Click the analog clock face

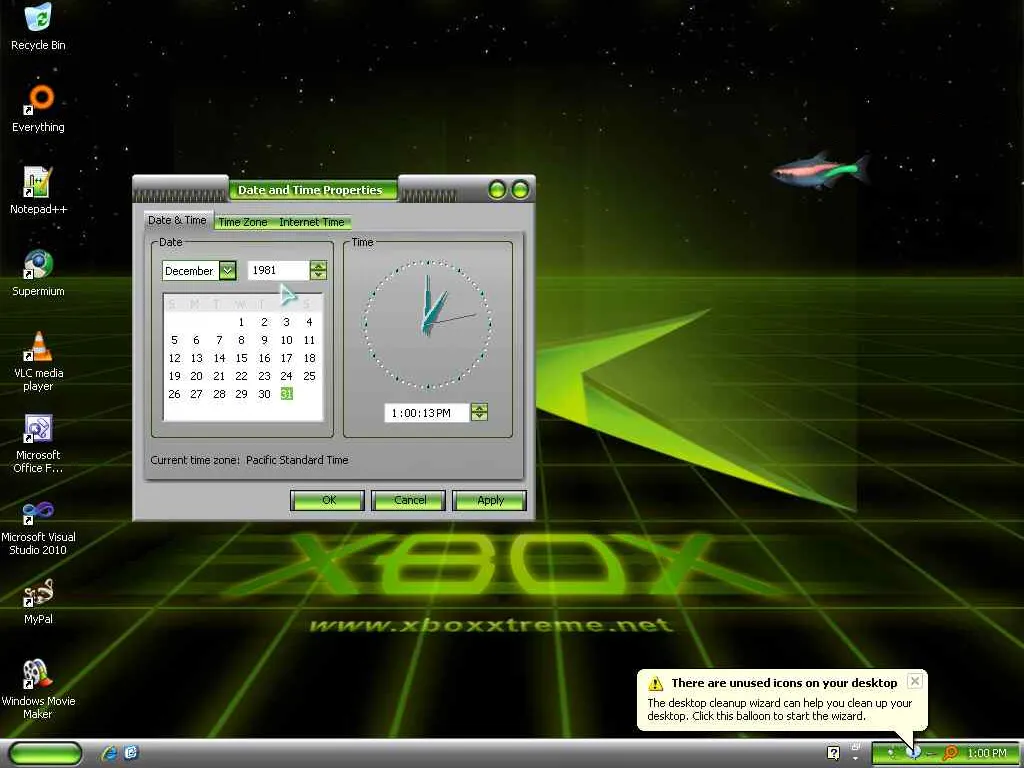[x=428, y=325]
